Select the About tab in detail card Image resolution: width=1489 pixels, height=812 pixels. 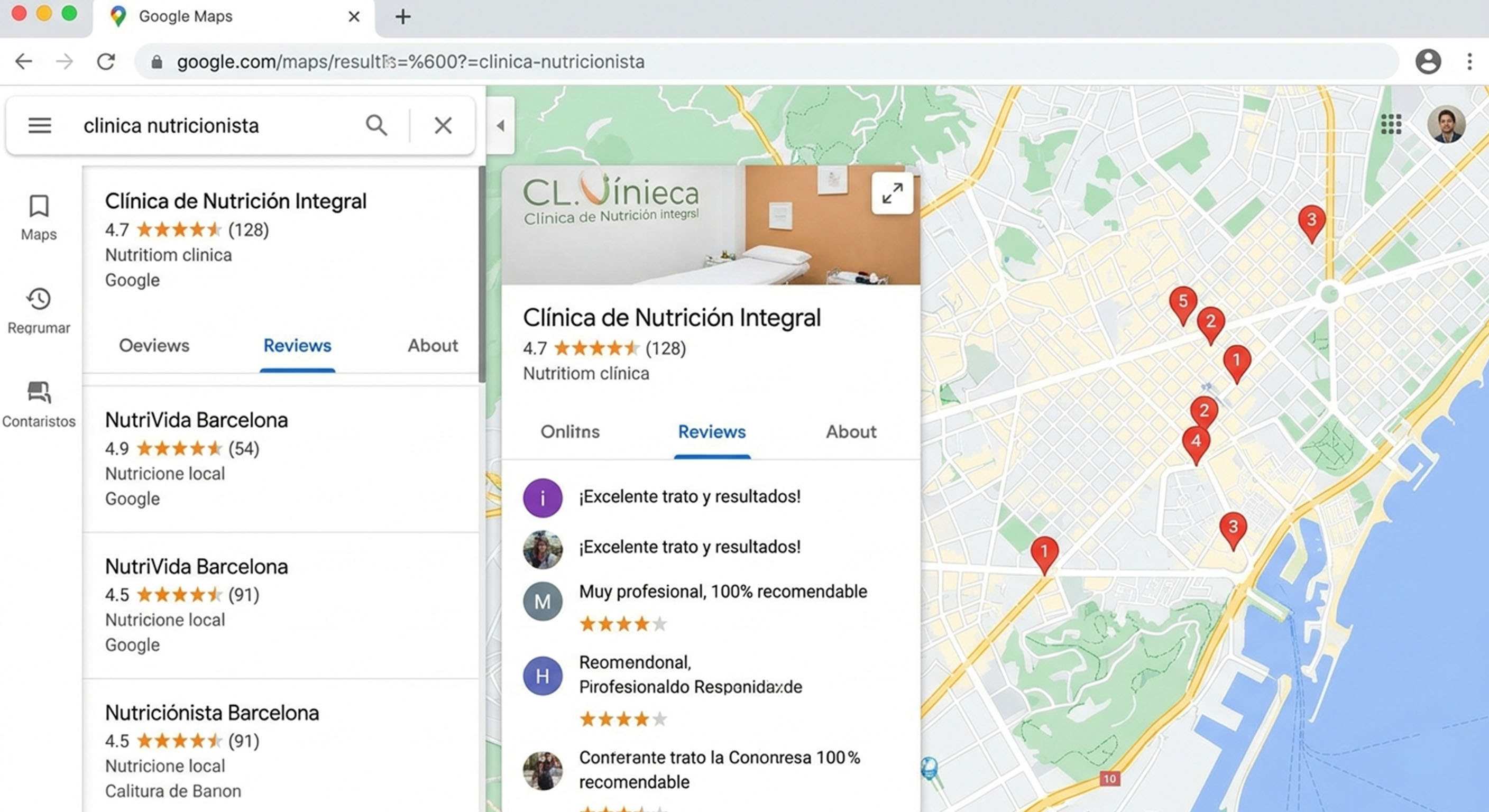851,432
